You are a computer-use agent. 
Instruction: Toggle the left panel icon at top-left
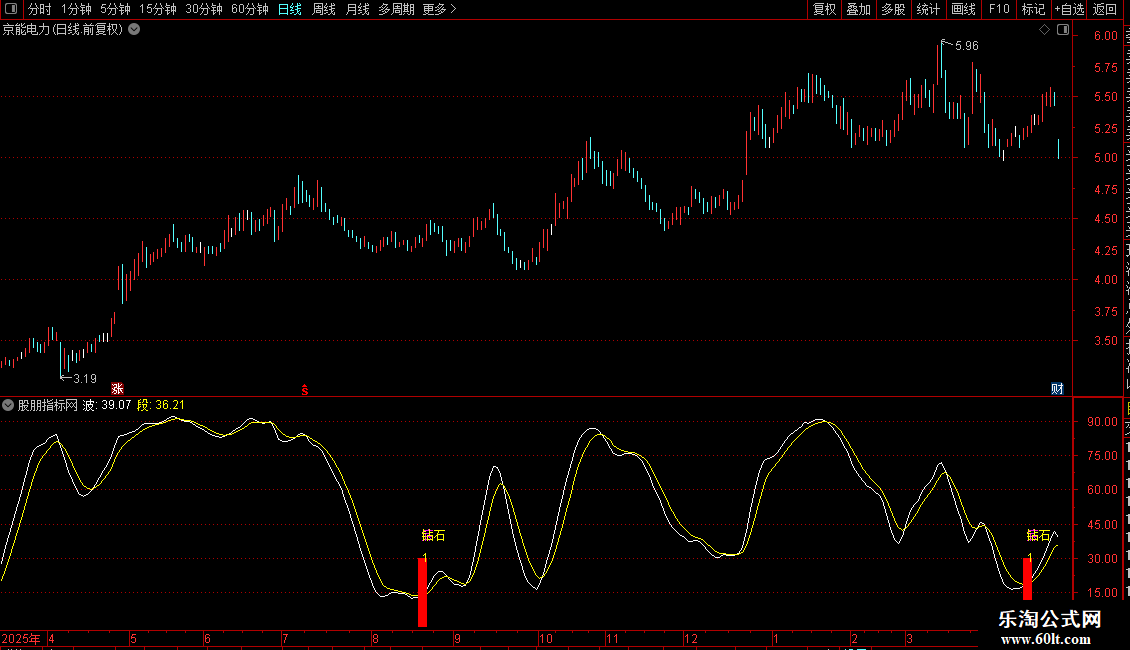[x=11, y=9]
